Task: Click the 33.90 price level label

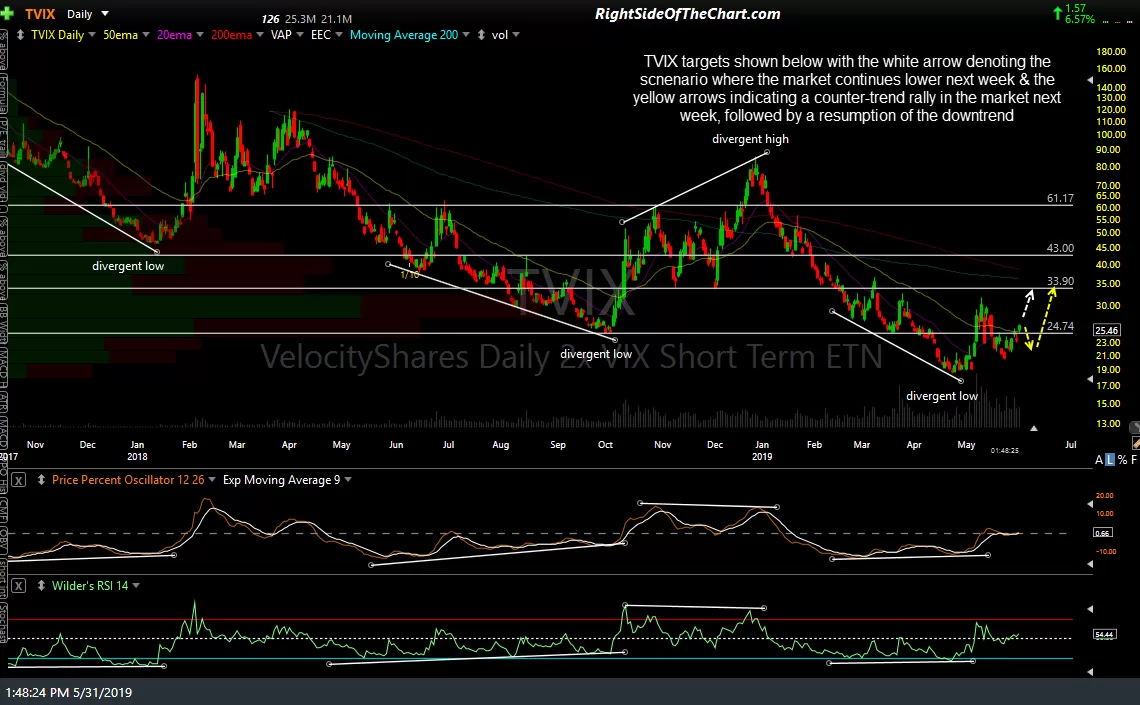Action: pos(1060,281)
